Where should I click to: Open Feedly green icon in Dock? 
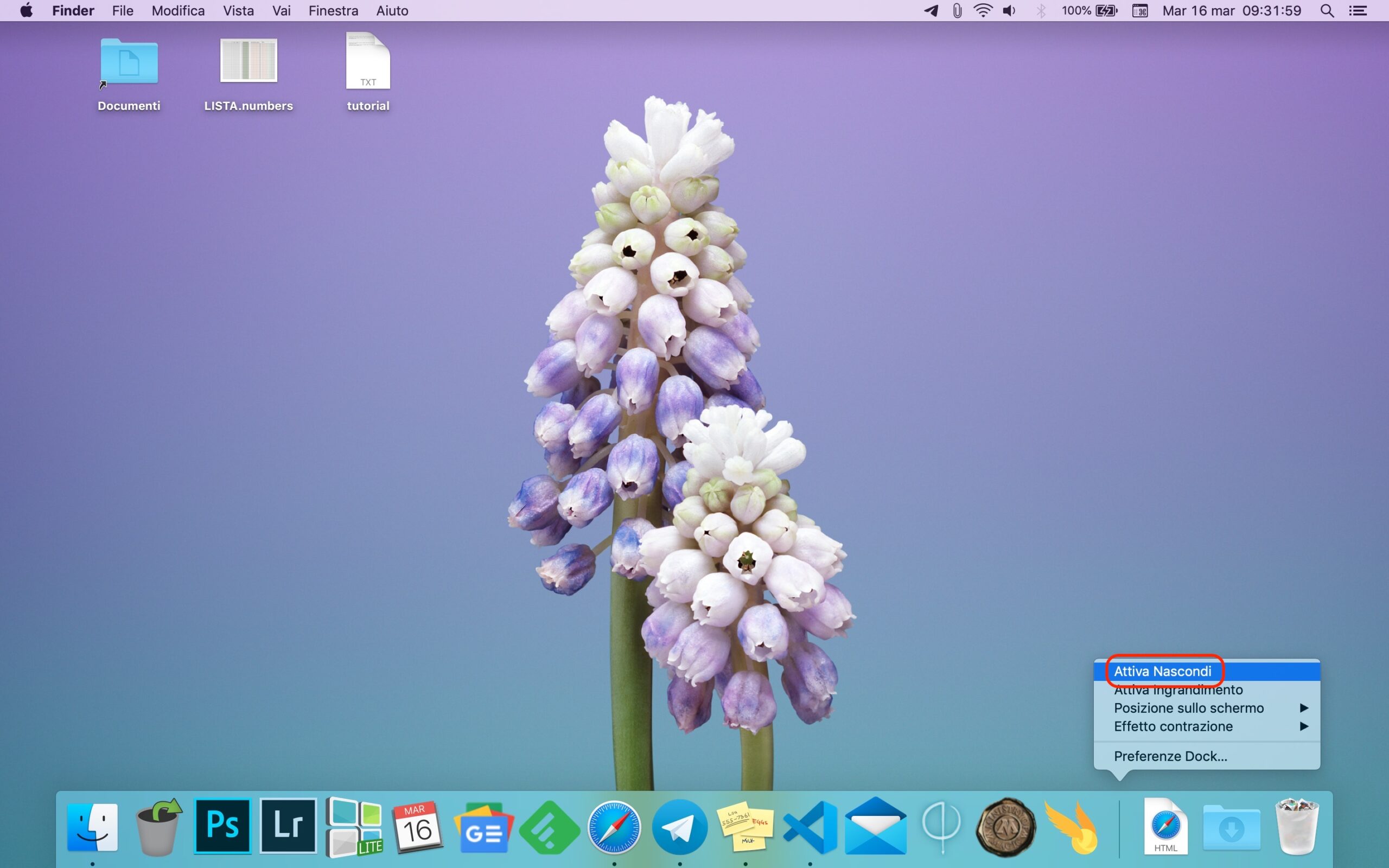(x=549, y=827)
